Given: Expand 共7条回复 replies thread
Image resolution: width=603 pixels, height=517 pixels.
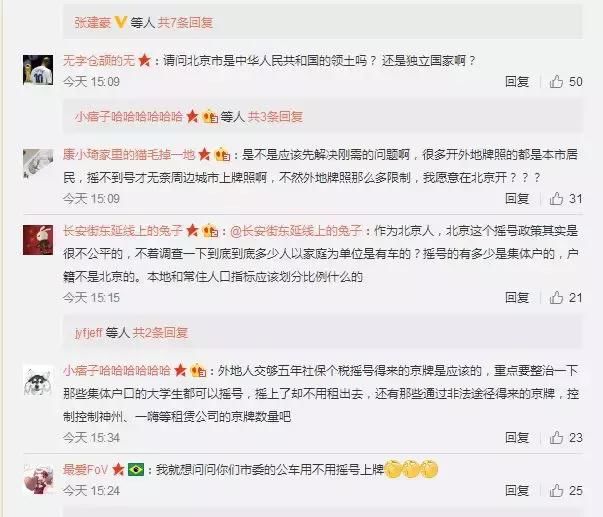Looking at the screenshot, I should [x=185, y=23].
